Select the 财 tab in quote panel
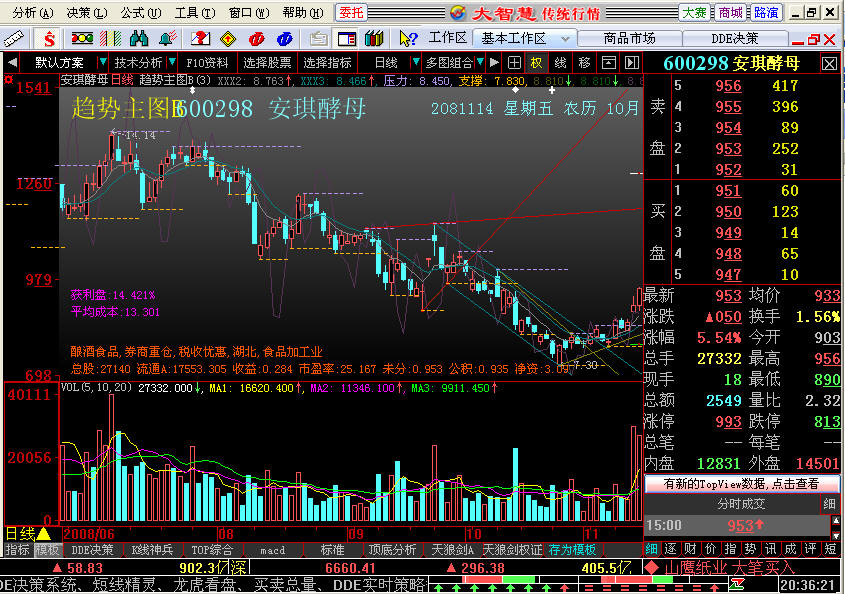This screenshot has height=594, width=845. point(690,549)
